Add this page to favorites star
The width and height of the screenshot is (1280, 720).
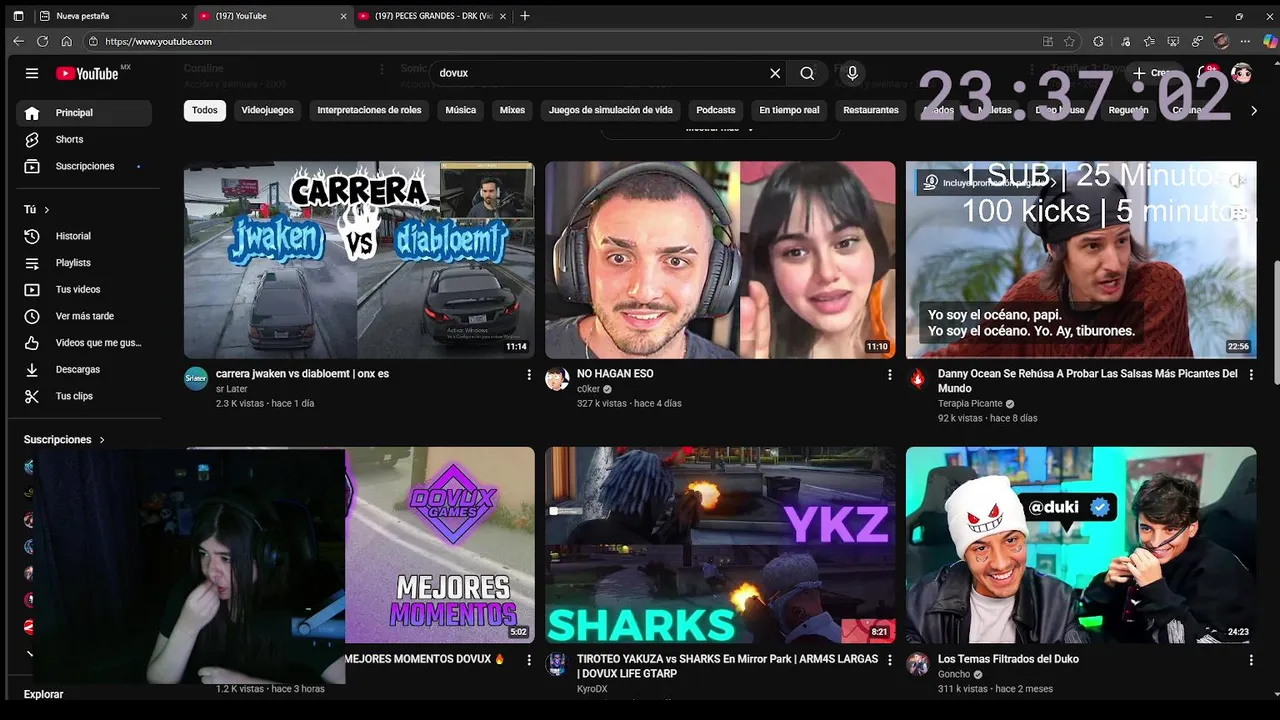click(x=1069, y=41)
